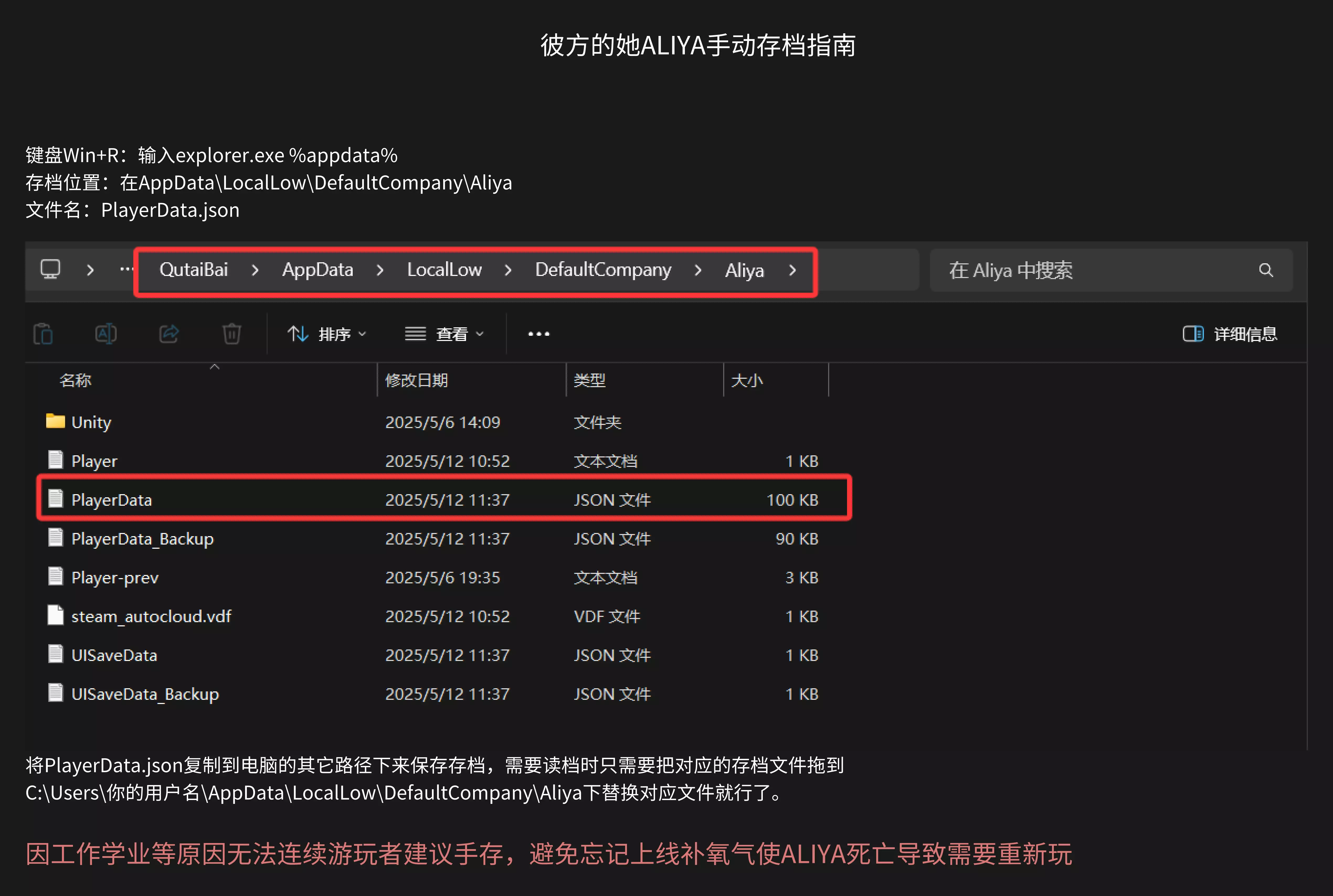Click the search magnifier icon
This screenshot has width=1333, height=896.
pos(1266,270)
